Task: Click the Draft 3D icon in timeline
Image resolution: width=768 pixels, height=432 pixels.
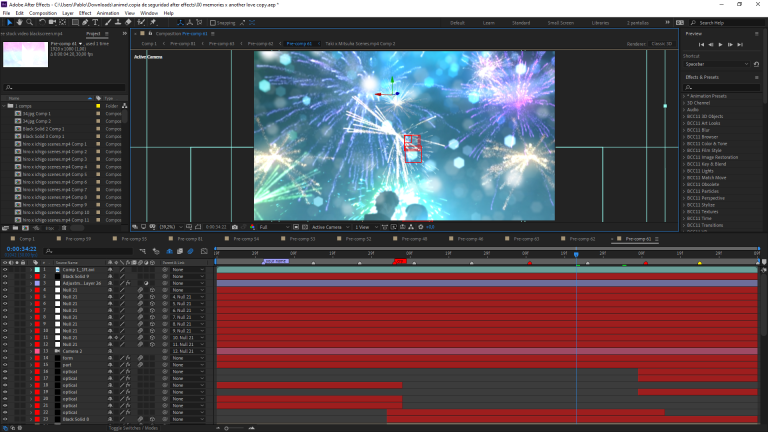Action: click(156, 251)
